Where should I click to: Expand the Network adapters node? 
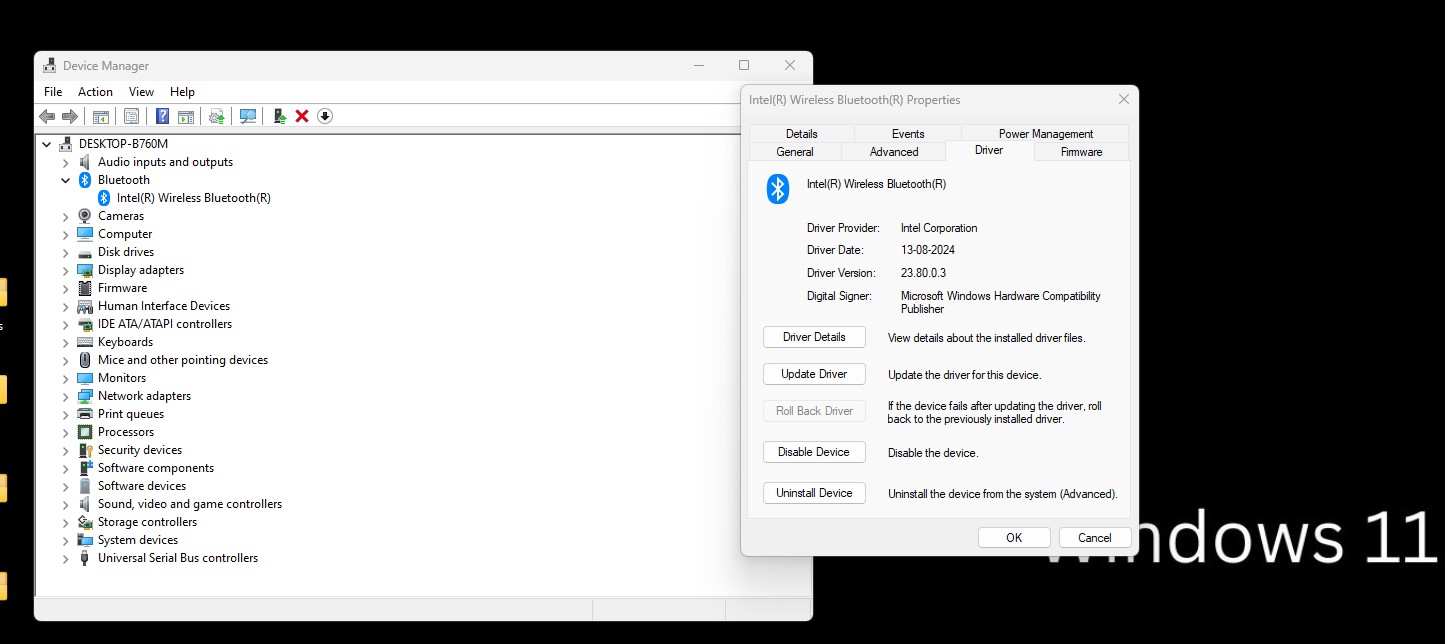point(66,396)
